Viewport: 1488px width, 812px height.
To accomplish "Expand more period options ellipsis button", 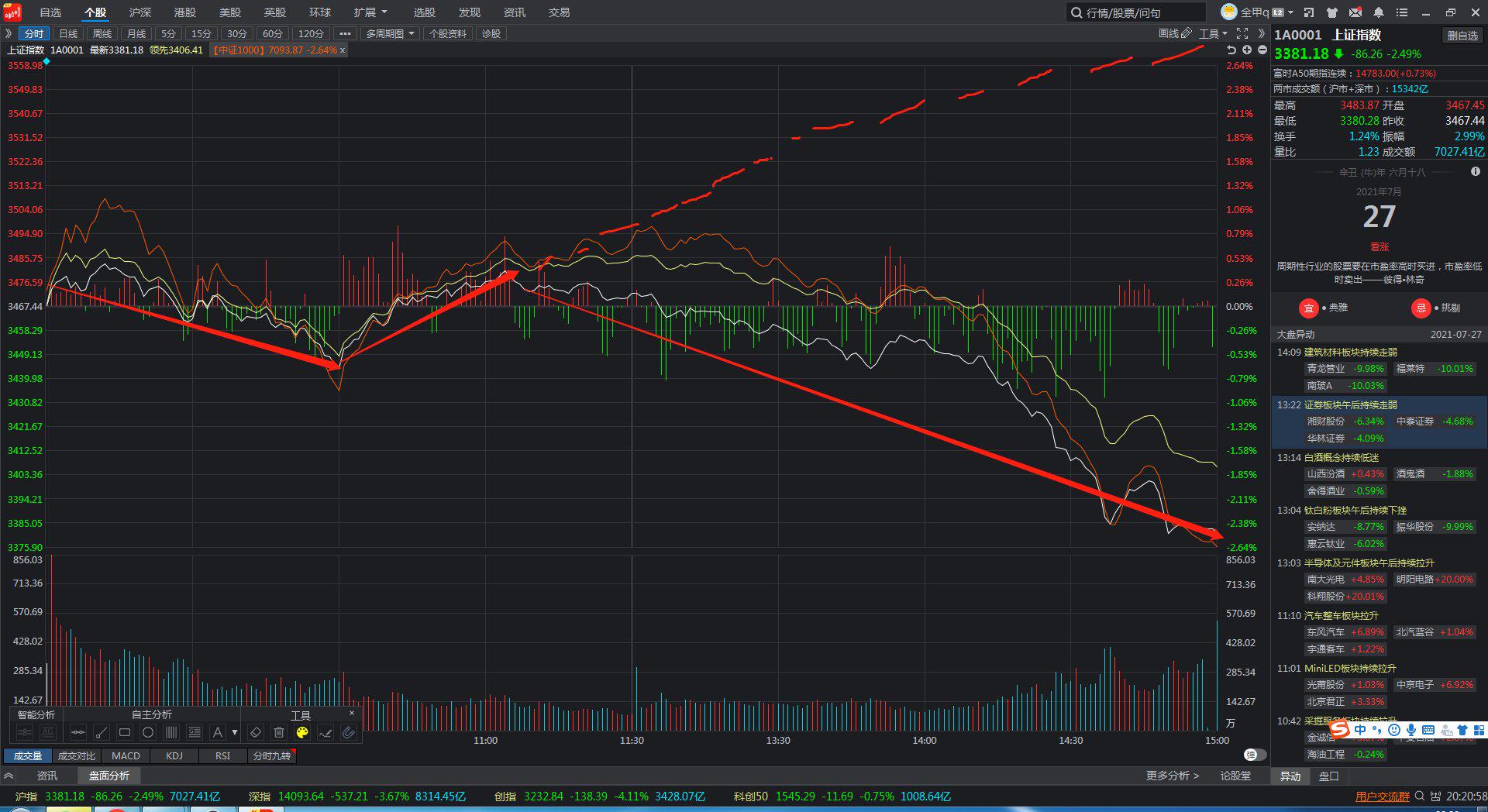I will [x=345, y=33].
